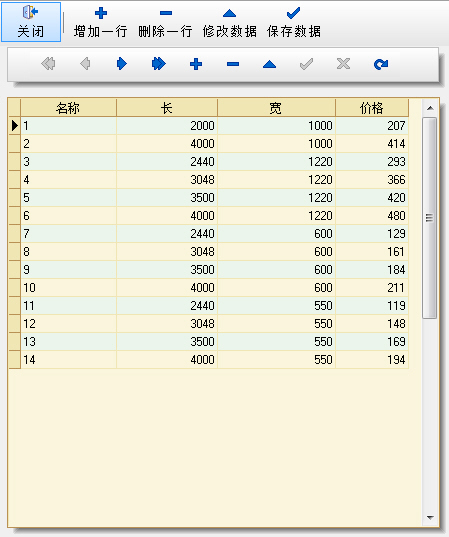Click 增加一行 to add a row

[101, 22]
